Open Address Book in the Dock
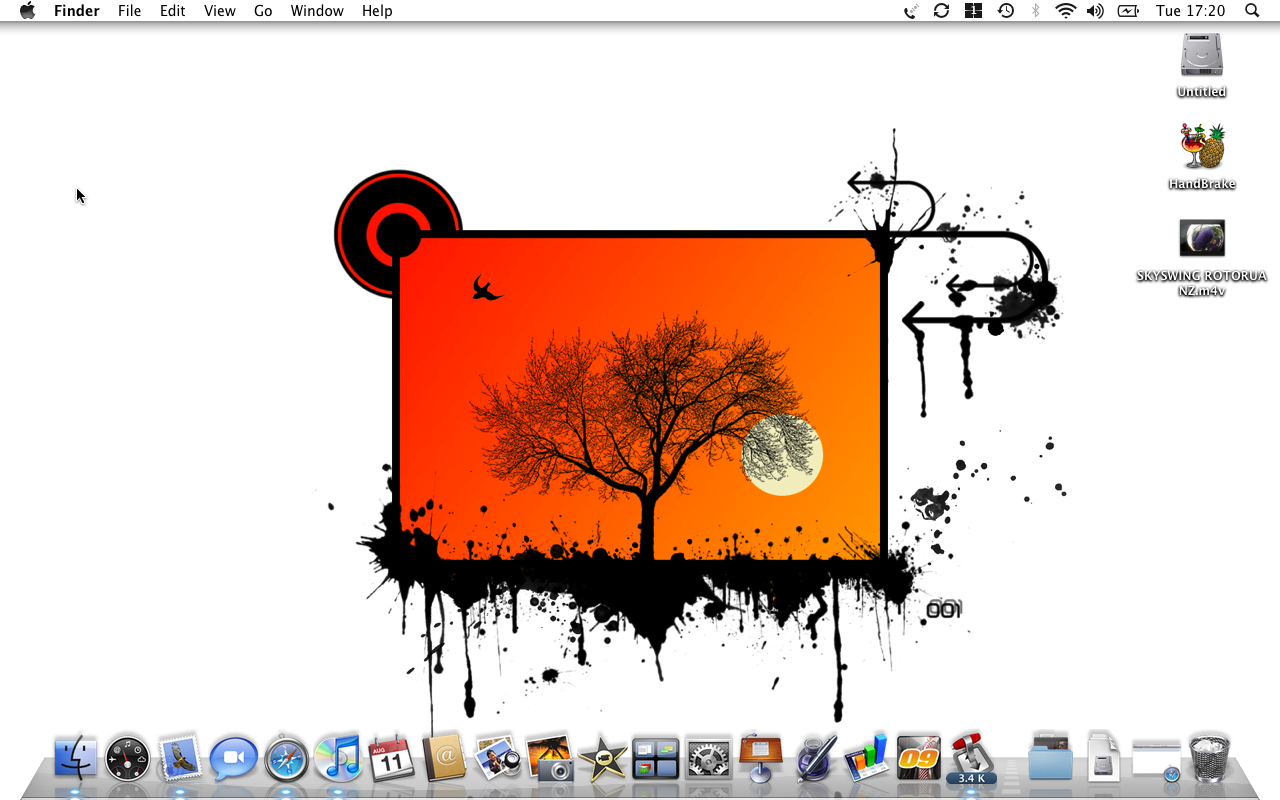Screen dimensions: 1280x800 444,758
